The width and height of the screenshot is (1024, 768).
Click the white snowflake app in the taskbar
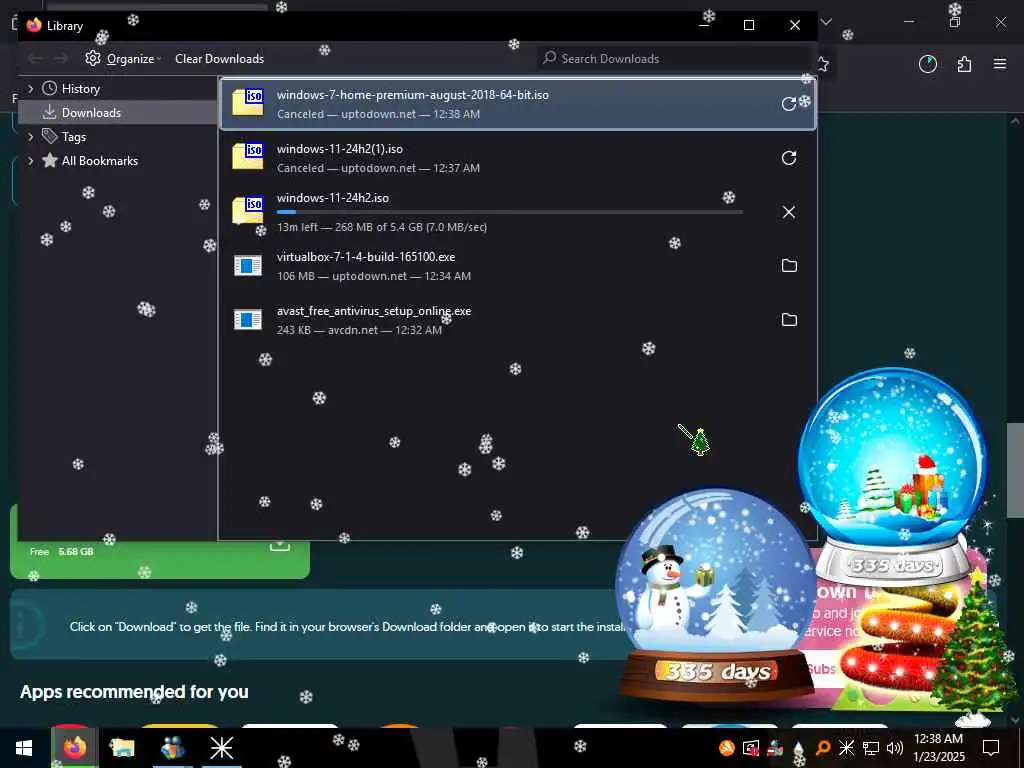click(x=221, y=748)
